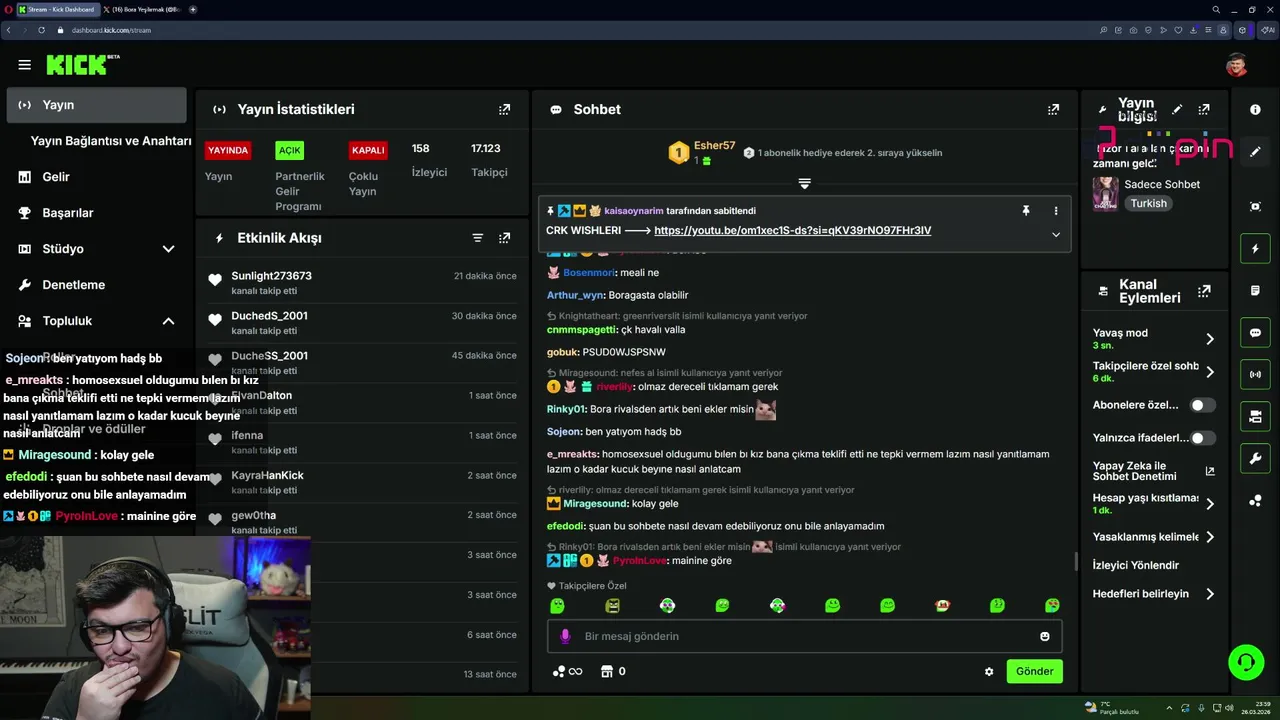
Task: Toggle Abonelere özel chat switch
Action: (1202, 405)
